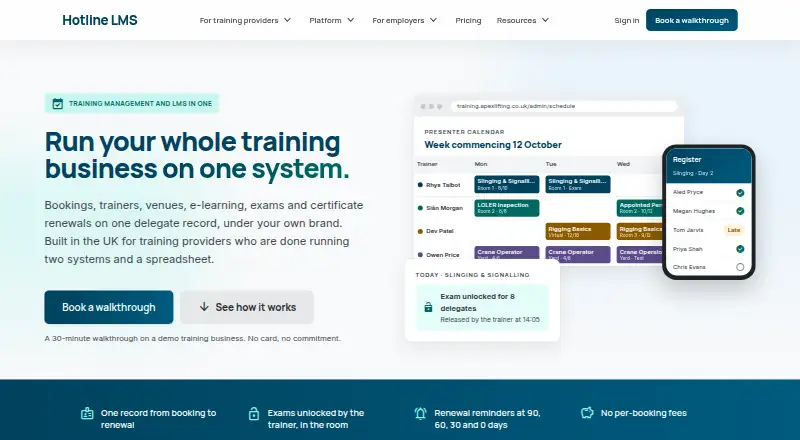Open the Pricing page
This screenshot has width=800, height=440.
coord(468,20)
